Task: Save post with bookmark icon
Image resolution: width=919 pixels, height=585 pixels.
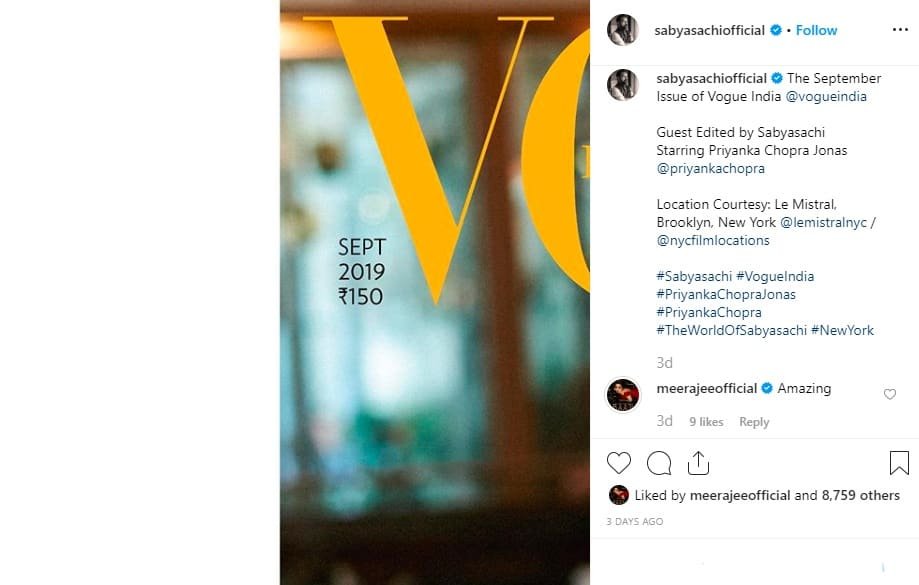Action: coord(899,463)
